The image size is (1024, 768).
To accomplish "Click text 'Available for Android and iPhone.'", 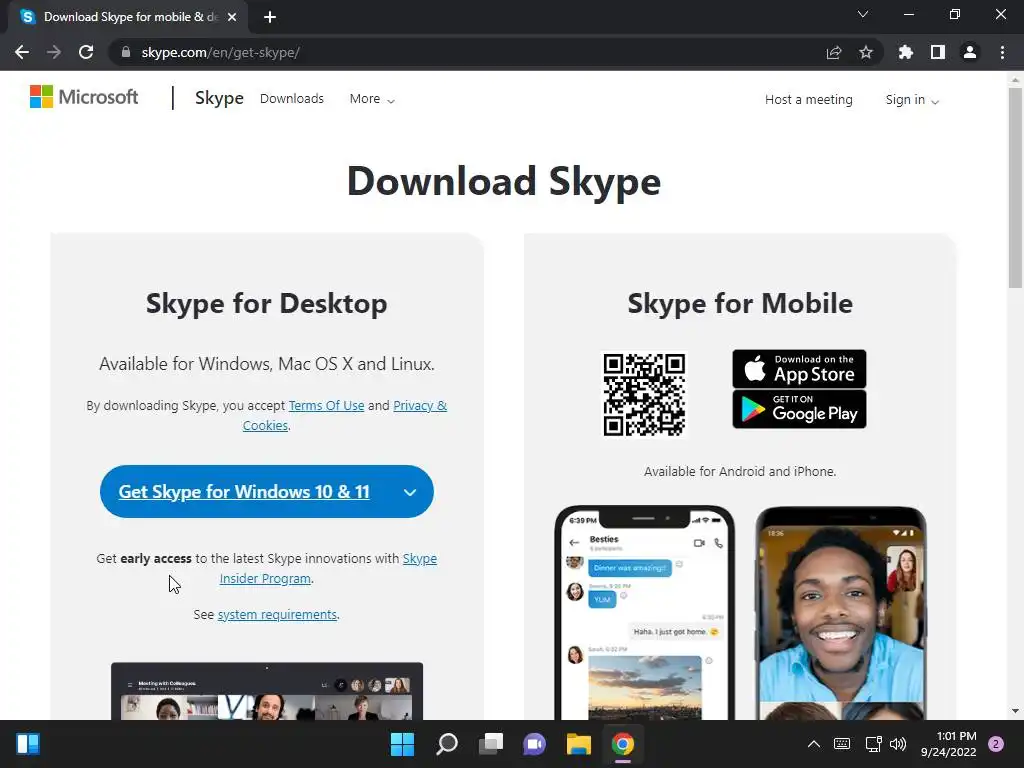I will point(740,472).
